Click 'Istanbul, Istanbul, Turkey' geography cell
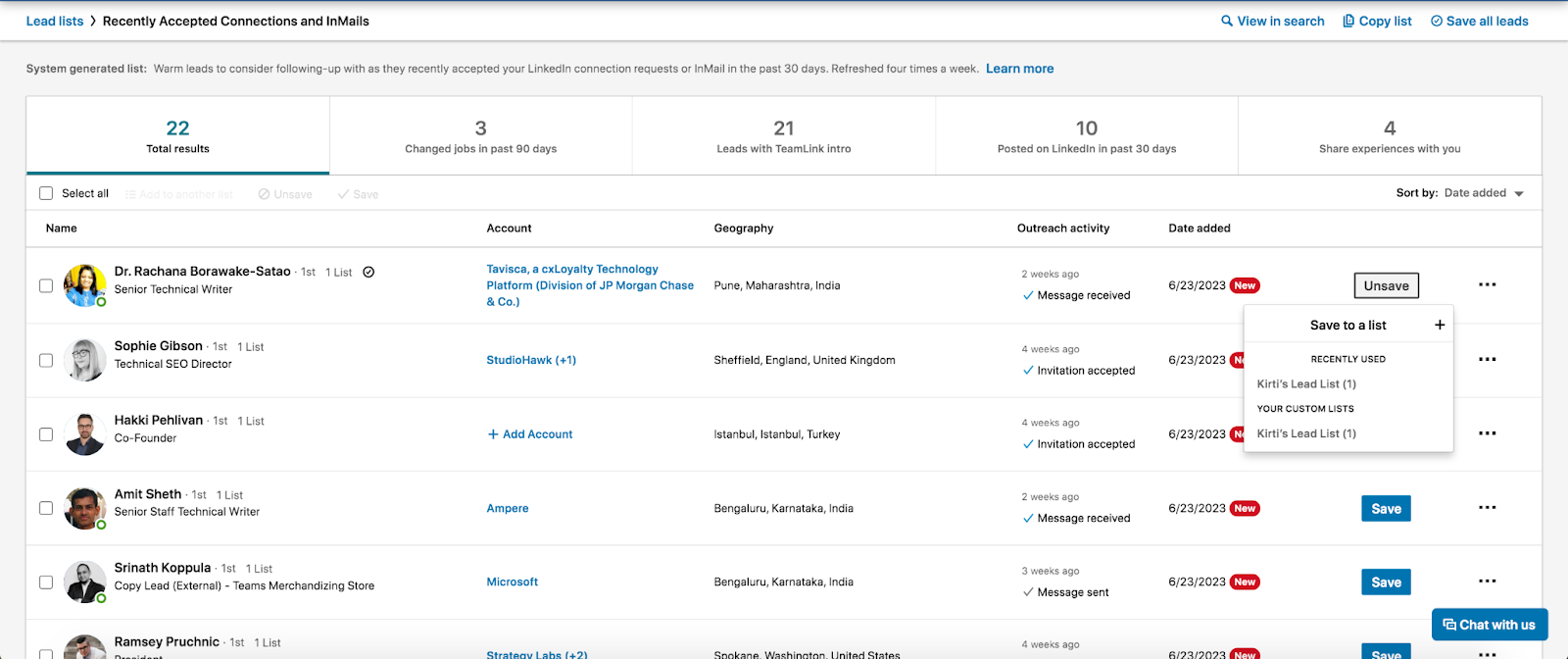 tap(777, 434)
